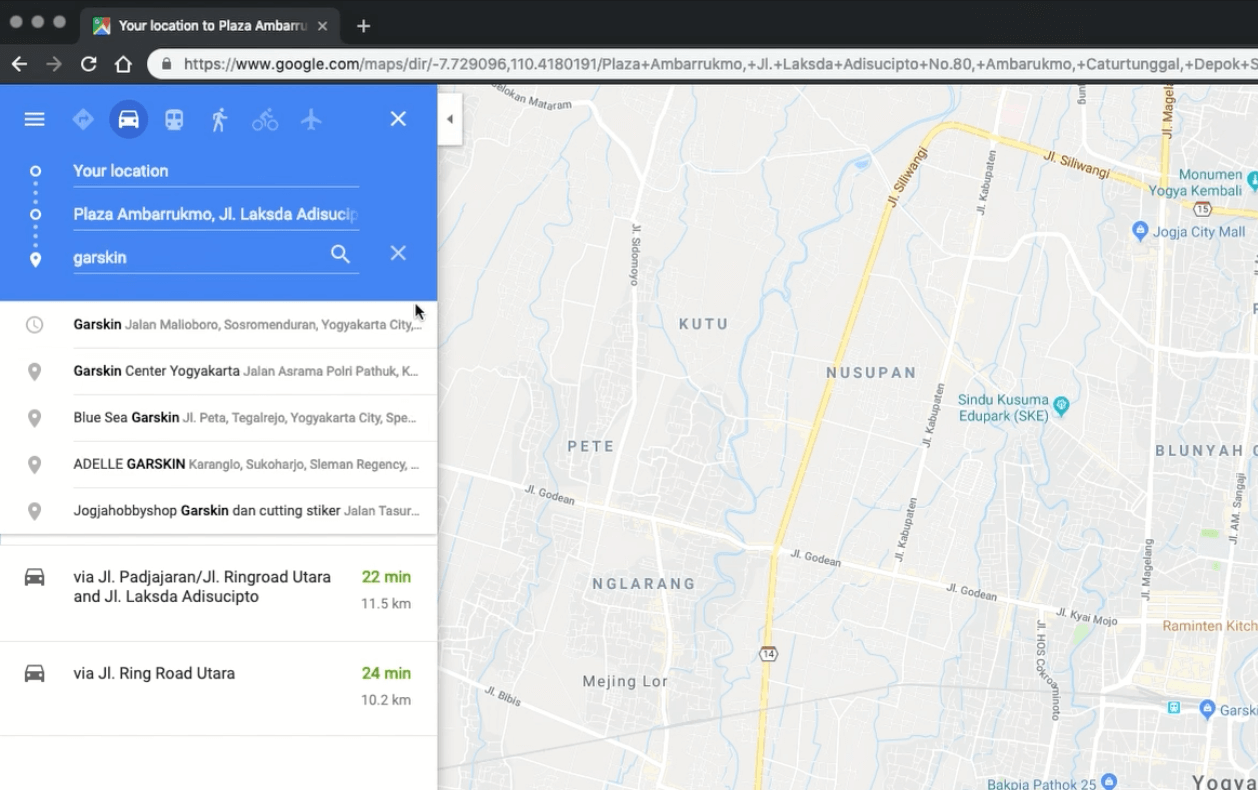This screenshot has height=790, width=1258.
Task: Click Bakpia Pathok 25 map marker
Action: [x=1109, y=783]
